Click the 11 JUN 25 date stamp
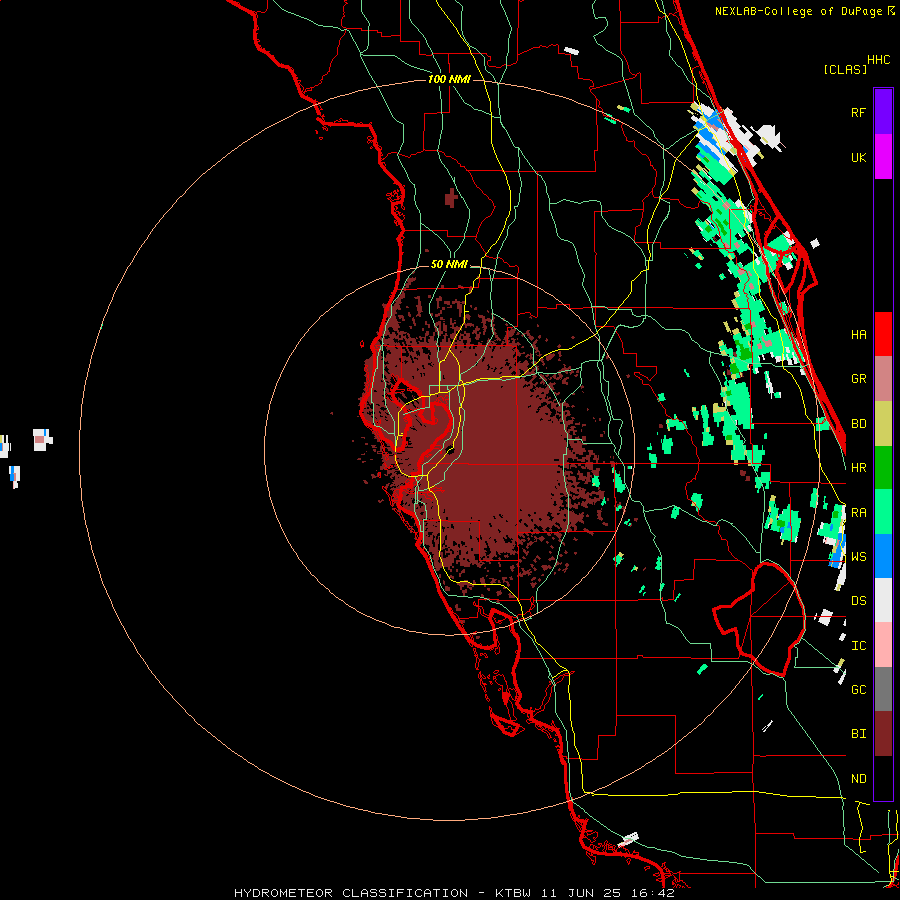 coord(584,893)
